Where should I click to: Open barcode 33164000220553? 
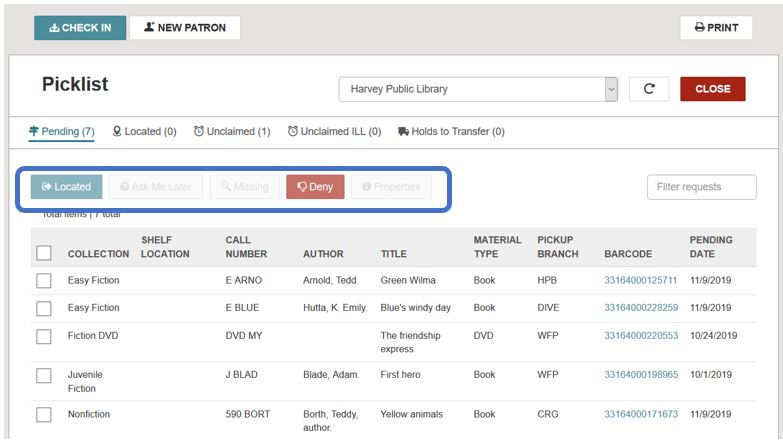tap(641, 336)
